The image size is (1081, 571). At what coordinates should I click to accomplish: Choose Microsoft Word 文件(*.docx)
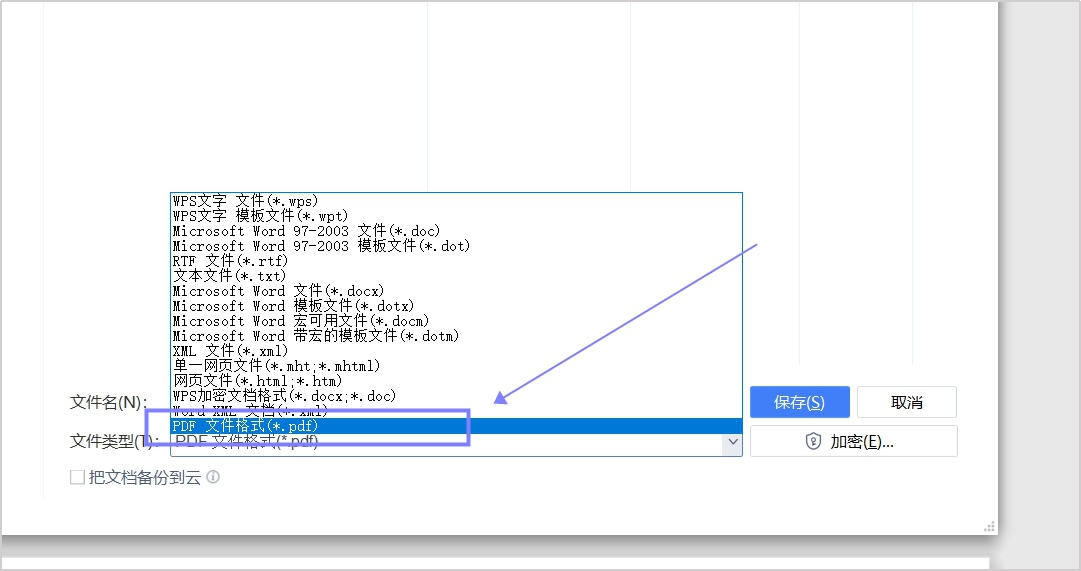pos(456,291)
